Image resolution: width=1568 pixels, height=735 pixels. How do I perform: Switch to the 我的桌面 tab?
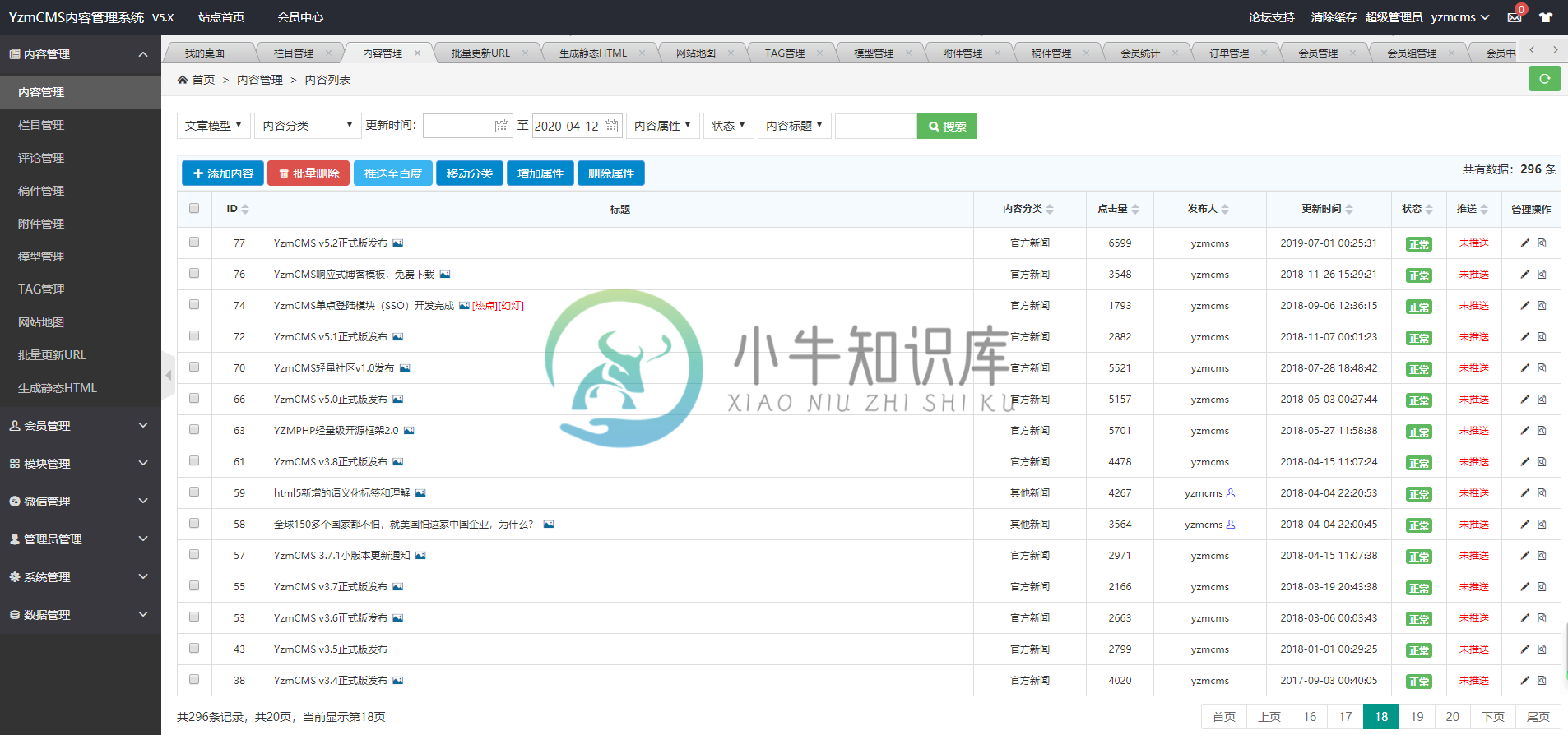point(205,53)
